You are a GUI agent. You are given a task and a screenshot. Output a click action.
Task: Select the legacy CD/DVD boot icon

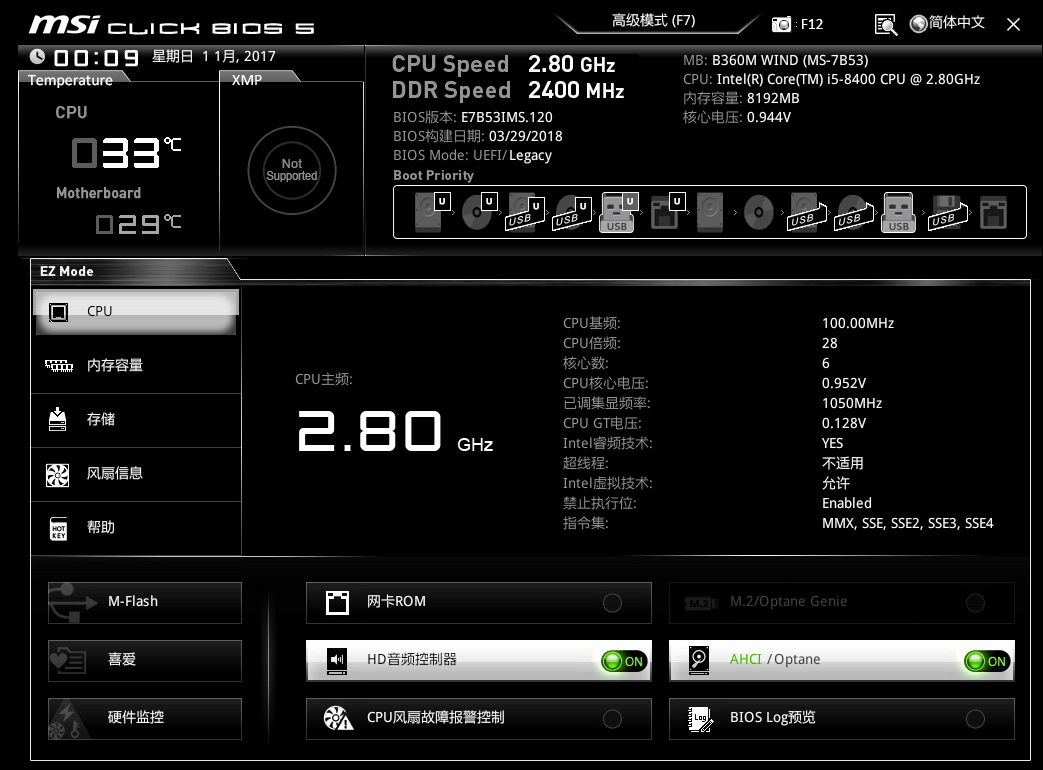758,213
